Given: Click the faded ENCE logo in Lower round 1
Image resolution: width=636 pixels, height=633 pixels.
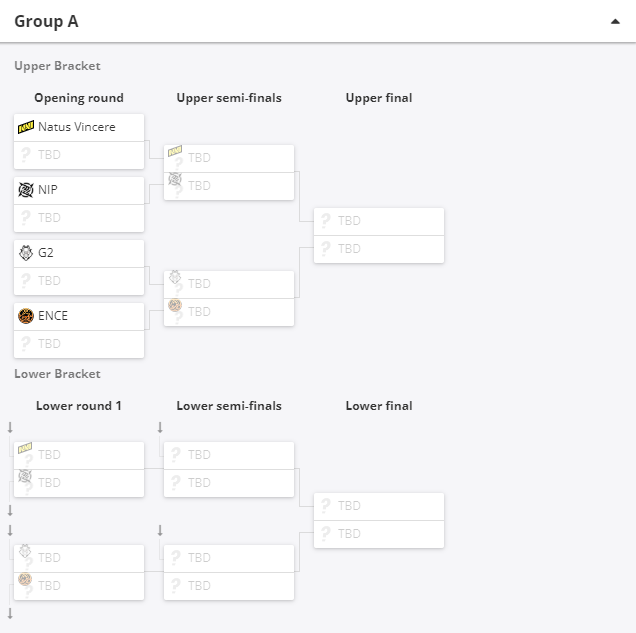Looking at the screenshot, I should pyautogui.click(x=25, y=579).
